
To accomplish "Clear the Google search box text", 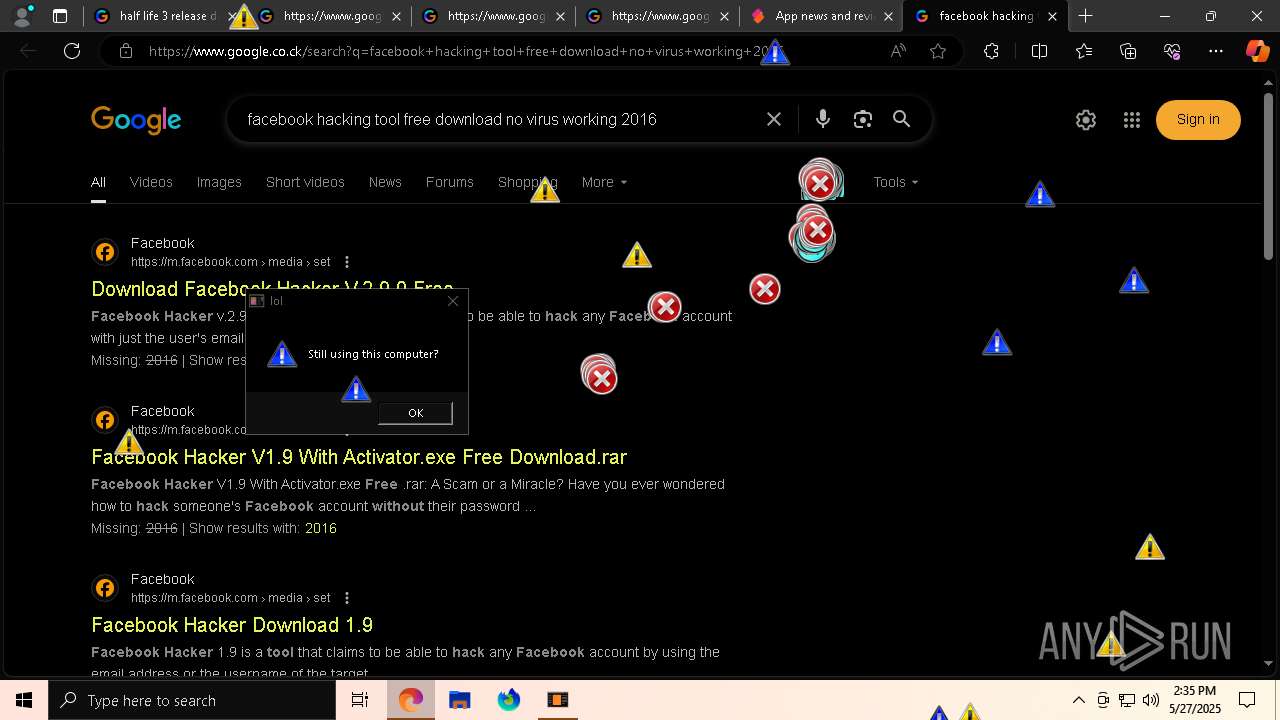I will (x=774, y=119).
